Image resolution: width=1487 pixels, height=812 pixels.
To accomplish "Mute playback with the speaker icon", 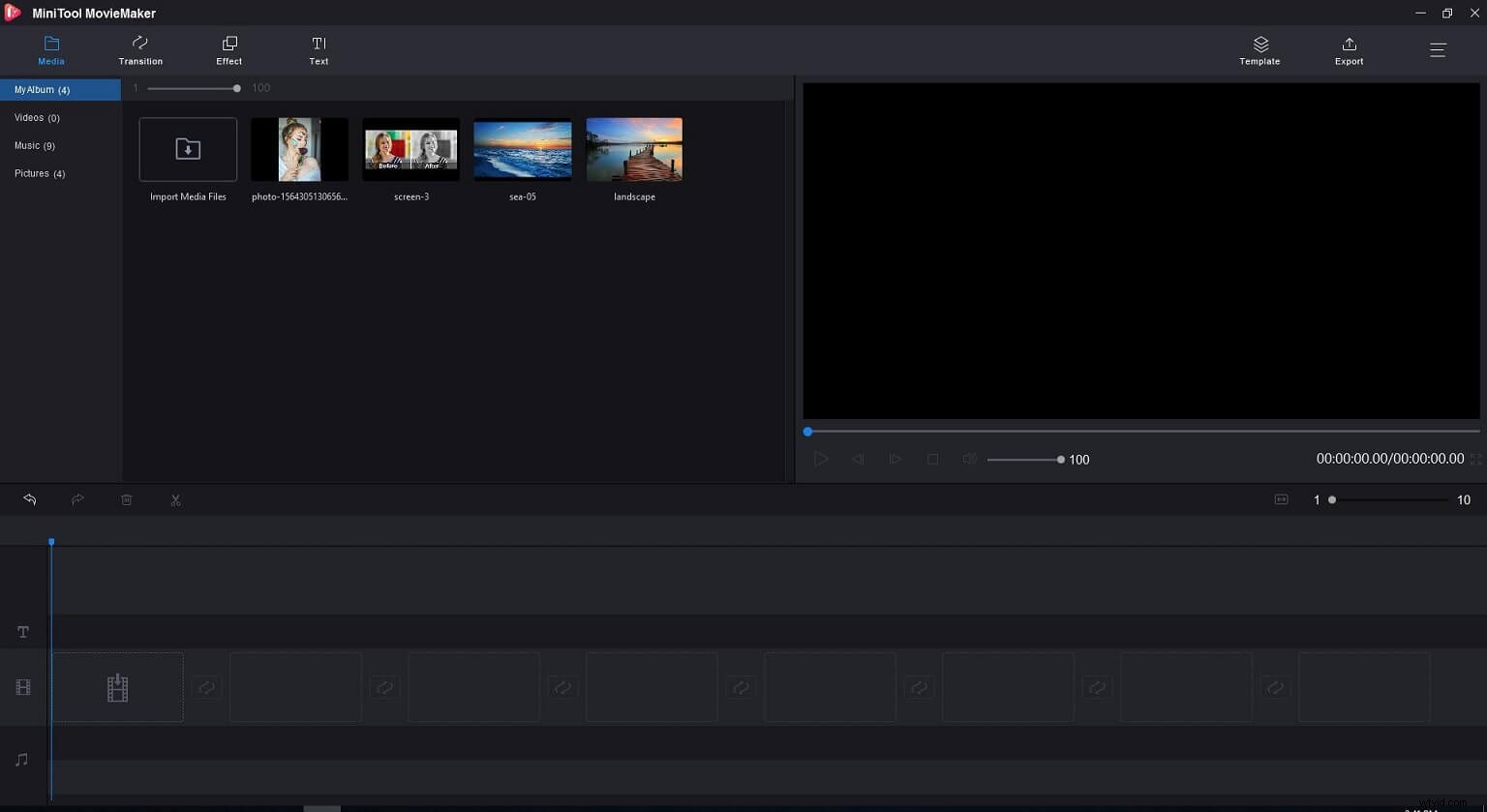I will (969, 459).
